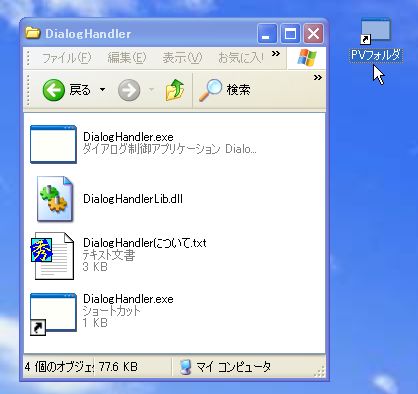
Task: Minimize the DialogHandler window
Action: click(x=267, y=33)
